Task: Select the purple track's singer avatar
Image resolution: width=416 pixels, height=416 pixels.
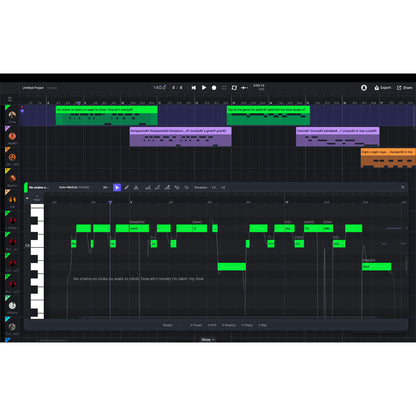Action: [12, 136]
